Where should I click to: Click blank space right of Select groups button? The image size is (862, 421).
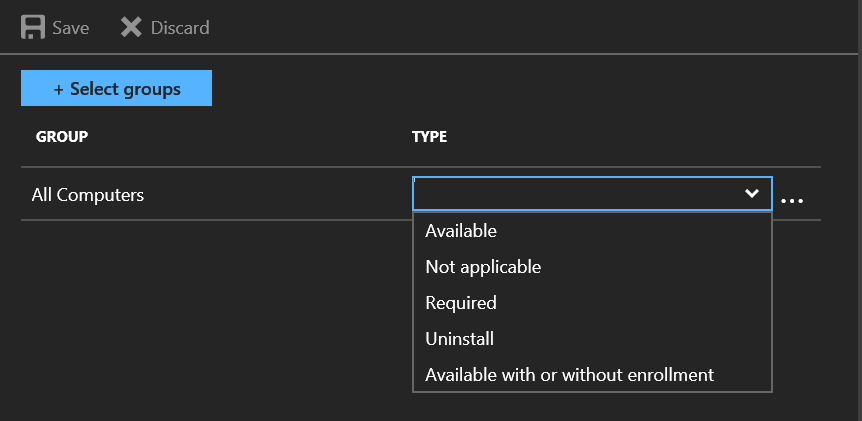pos(500,89)
